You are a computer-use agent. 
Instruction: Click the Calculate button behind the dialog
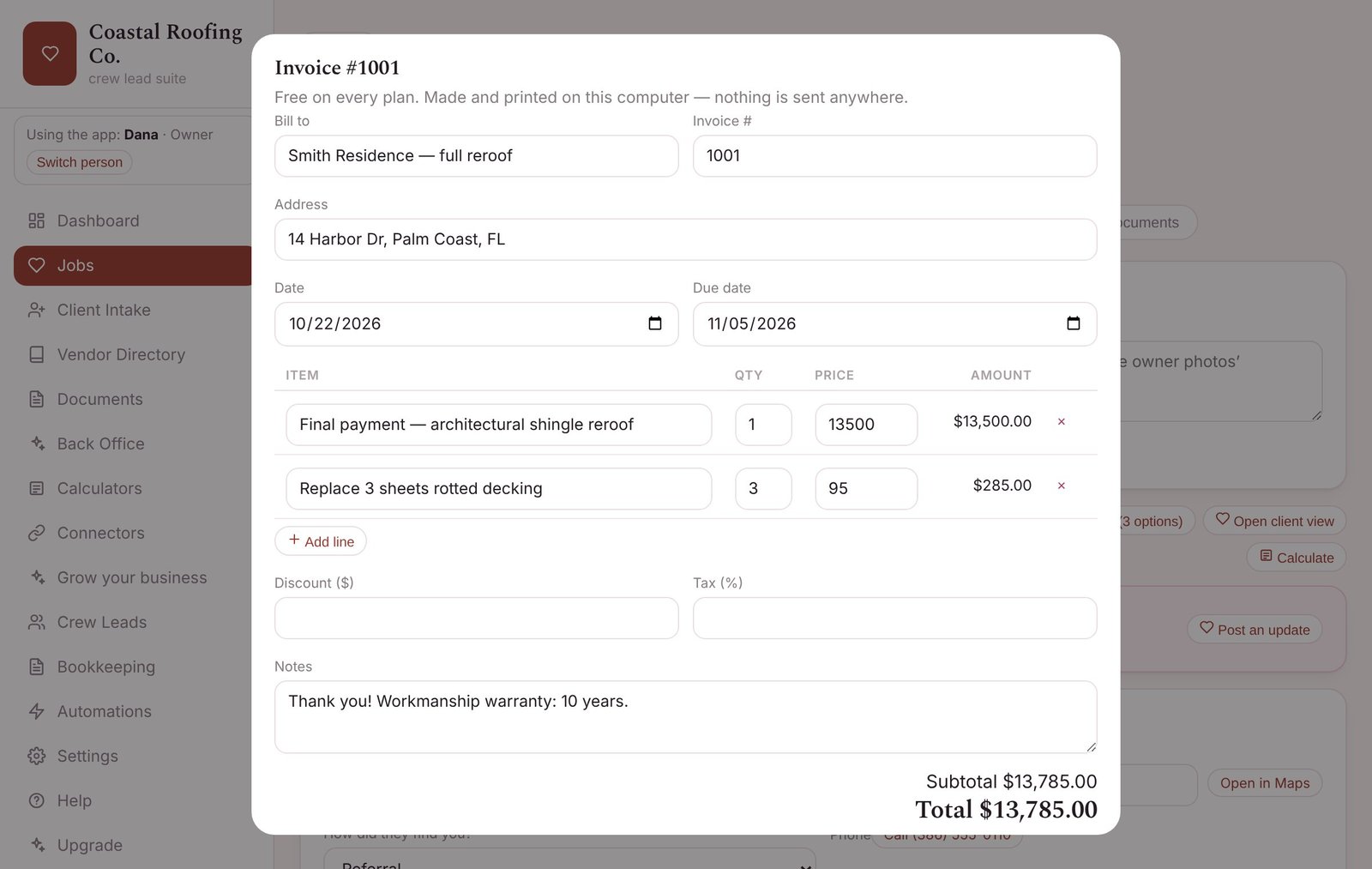(1297, 558)
